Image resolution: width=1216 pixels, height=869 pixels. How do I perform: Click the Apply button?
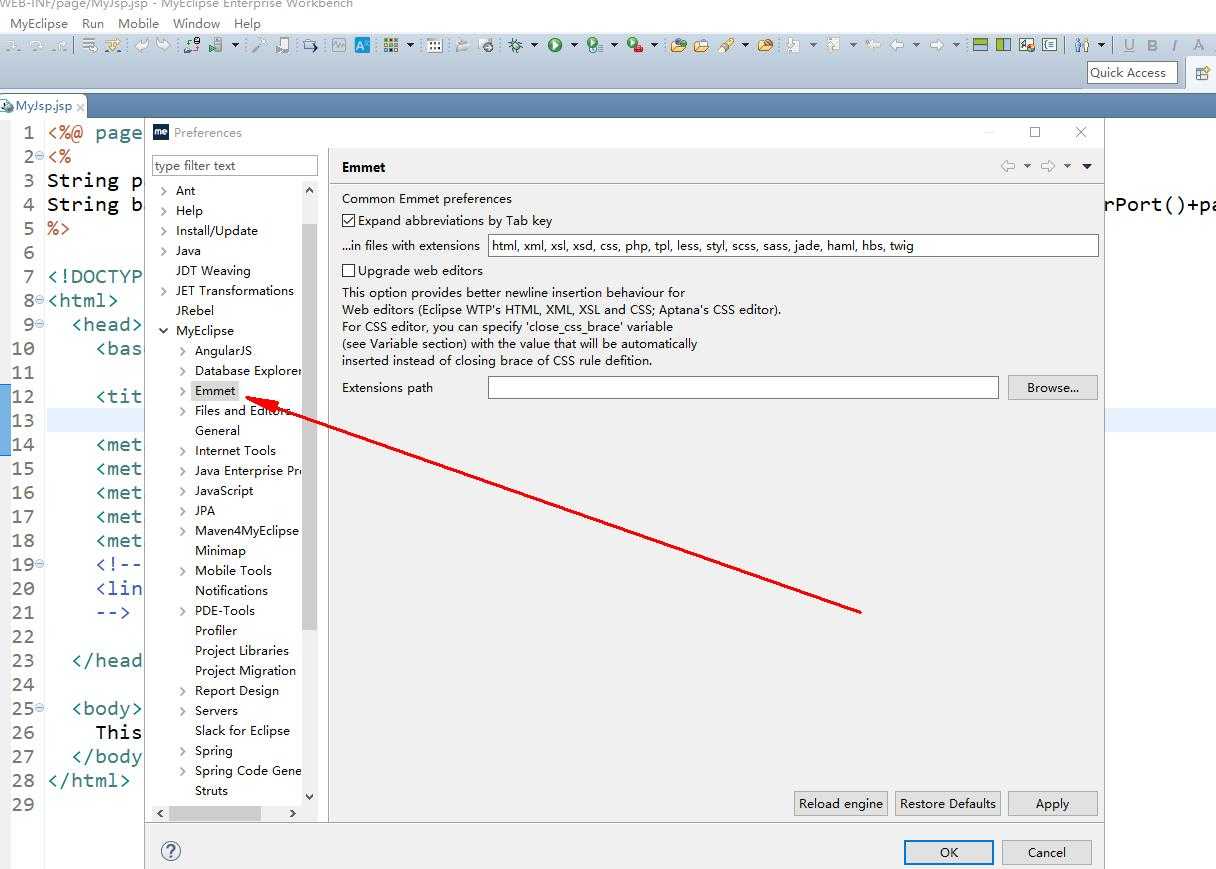[x=1052, y=803]
